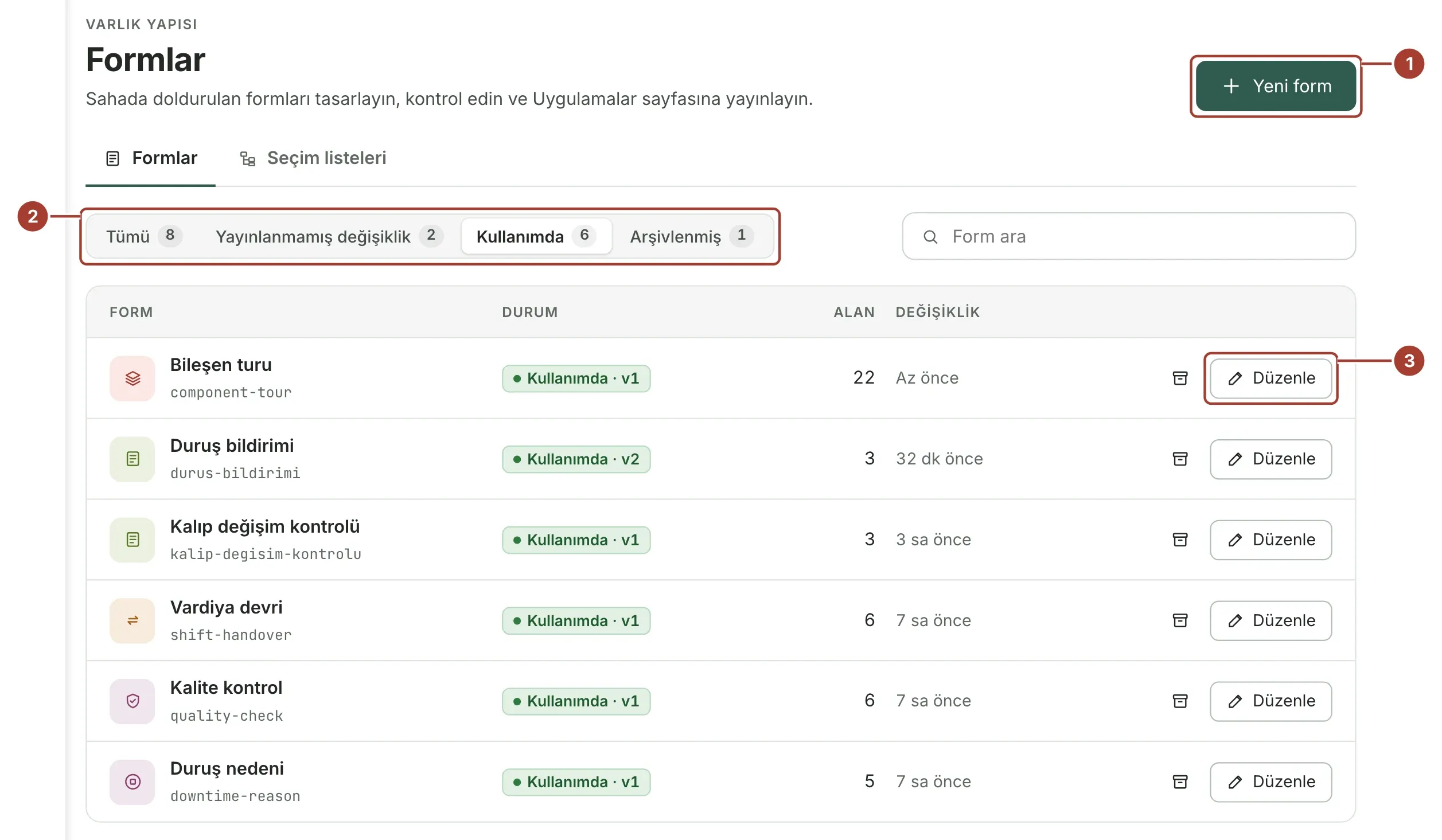Click the DURUM column header
This screenshot has height=840, width=1442.
[529, 312]
